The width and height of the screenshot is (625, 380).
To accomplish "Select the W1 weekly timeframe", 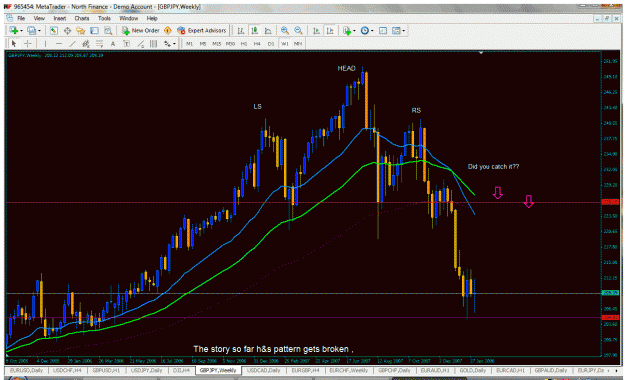I will [x=285, y=43].
